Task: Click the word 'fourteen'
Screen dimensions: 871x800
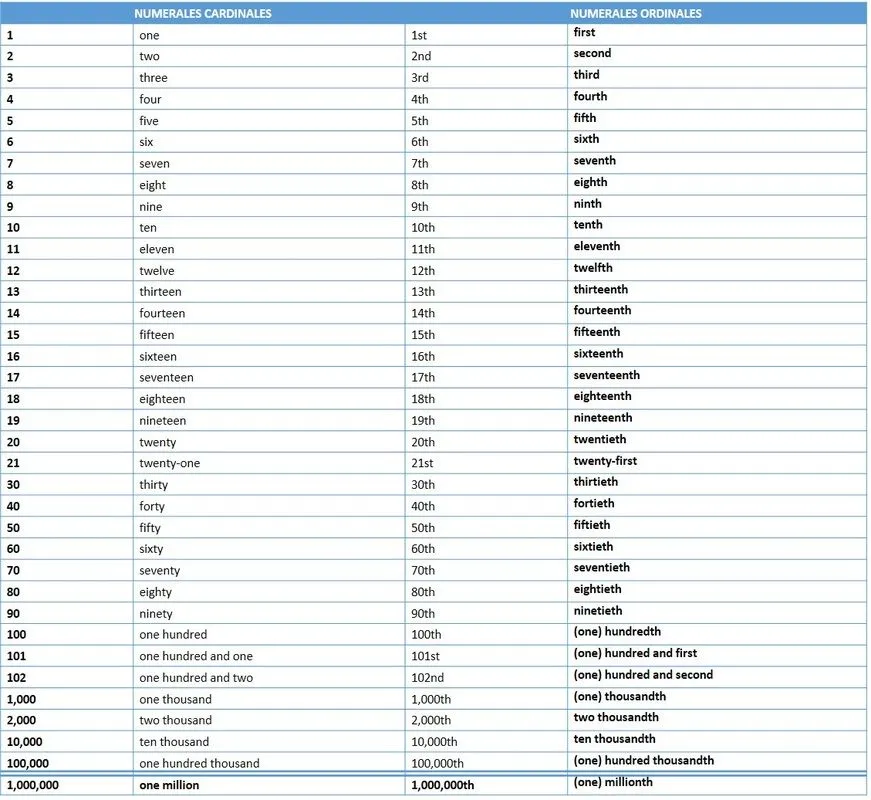Action: (x=162, y=313)
